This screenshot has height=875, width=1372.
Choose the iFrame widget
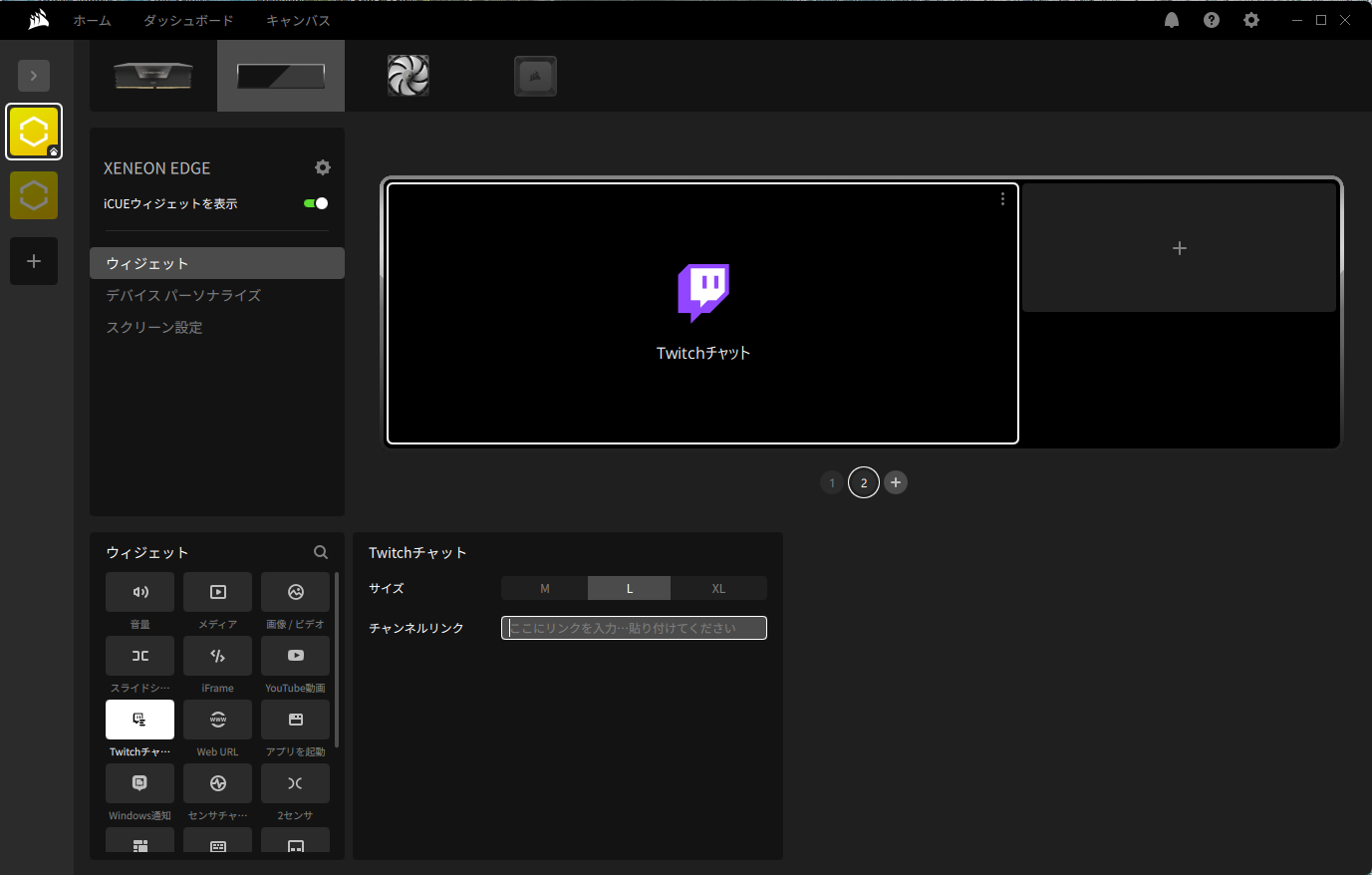(217, 656)
